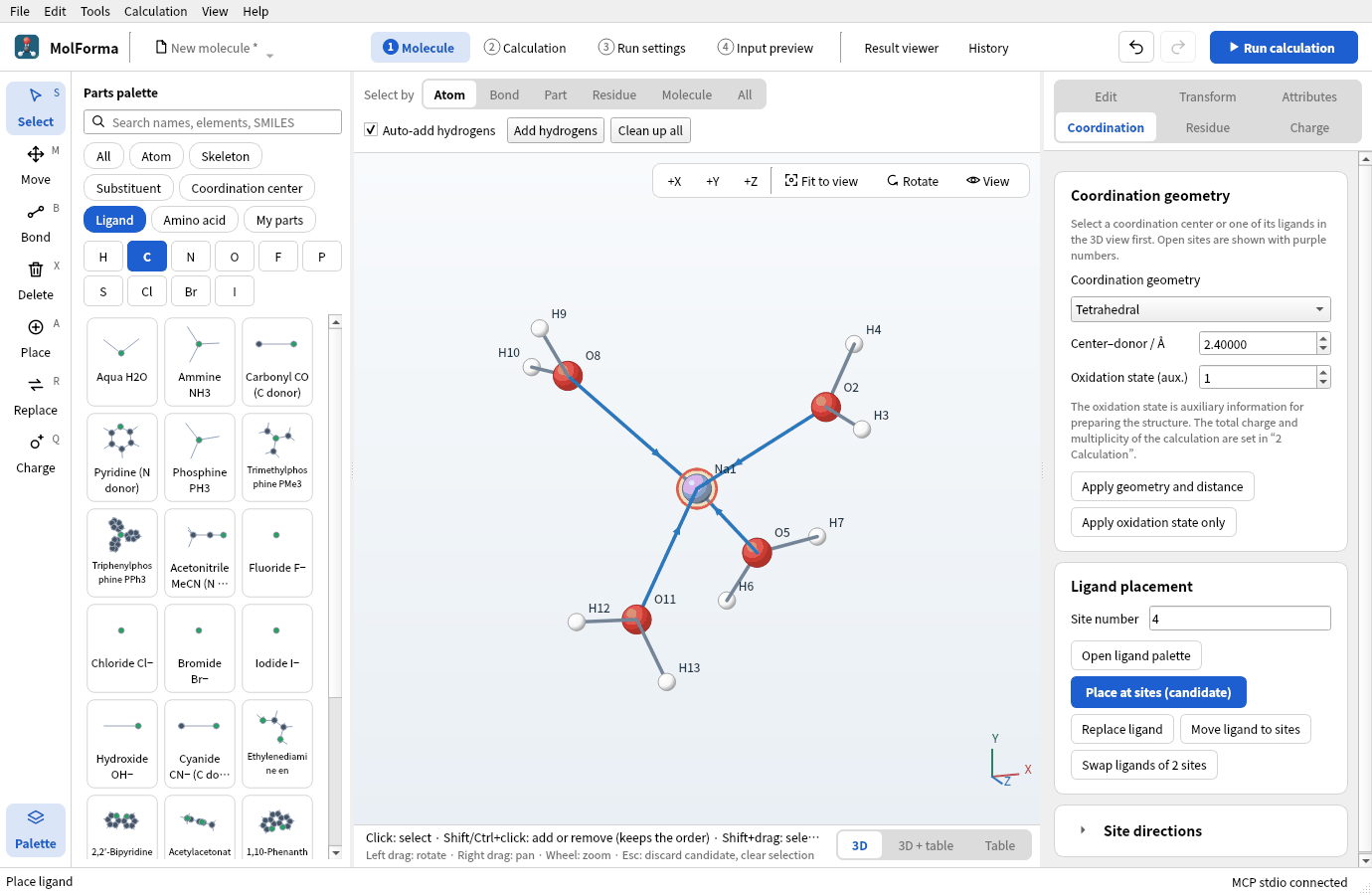Toggle the Auto-add hydrogens checkbox

371,130
